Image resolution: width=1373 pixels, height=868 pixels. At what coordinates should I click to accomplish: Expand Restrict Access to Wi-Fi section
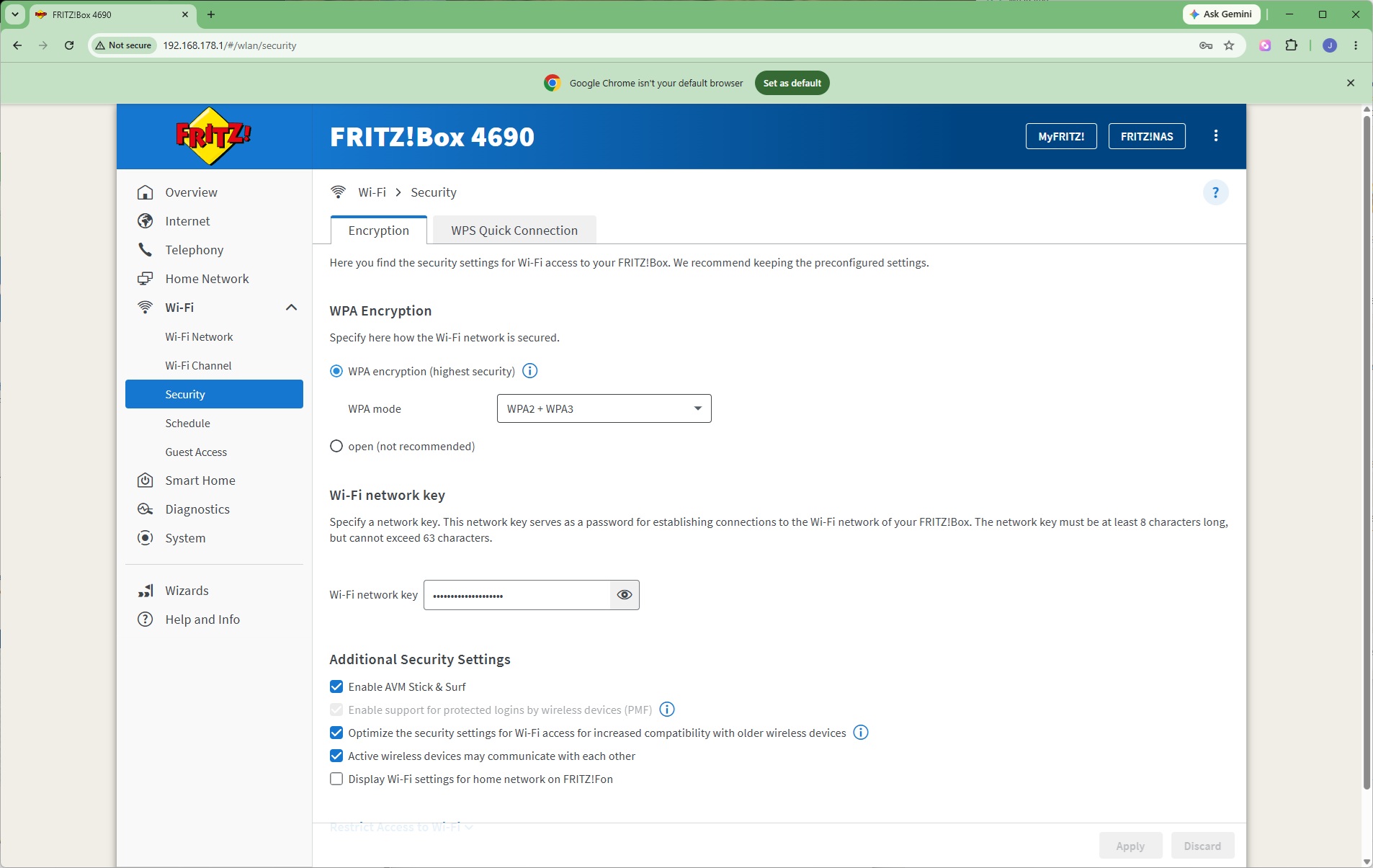pyautogui.click(x=401, y=827)
